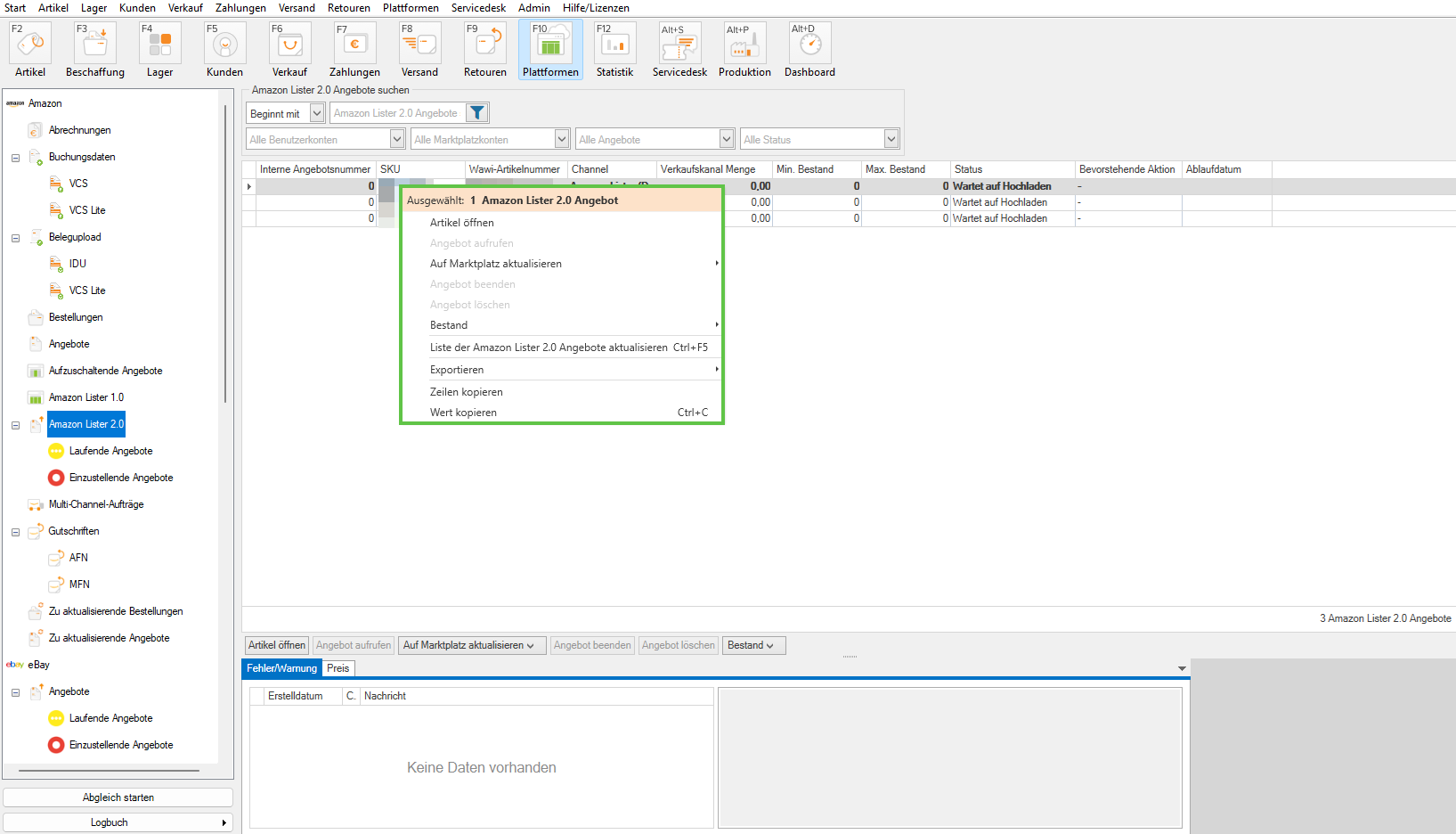Choose Artikel öffnen in context menu
Image resolution: width=1456 pixels, height=834 pixels.
tap(461, 223)
